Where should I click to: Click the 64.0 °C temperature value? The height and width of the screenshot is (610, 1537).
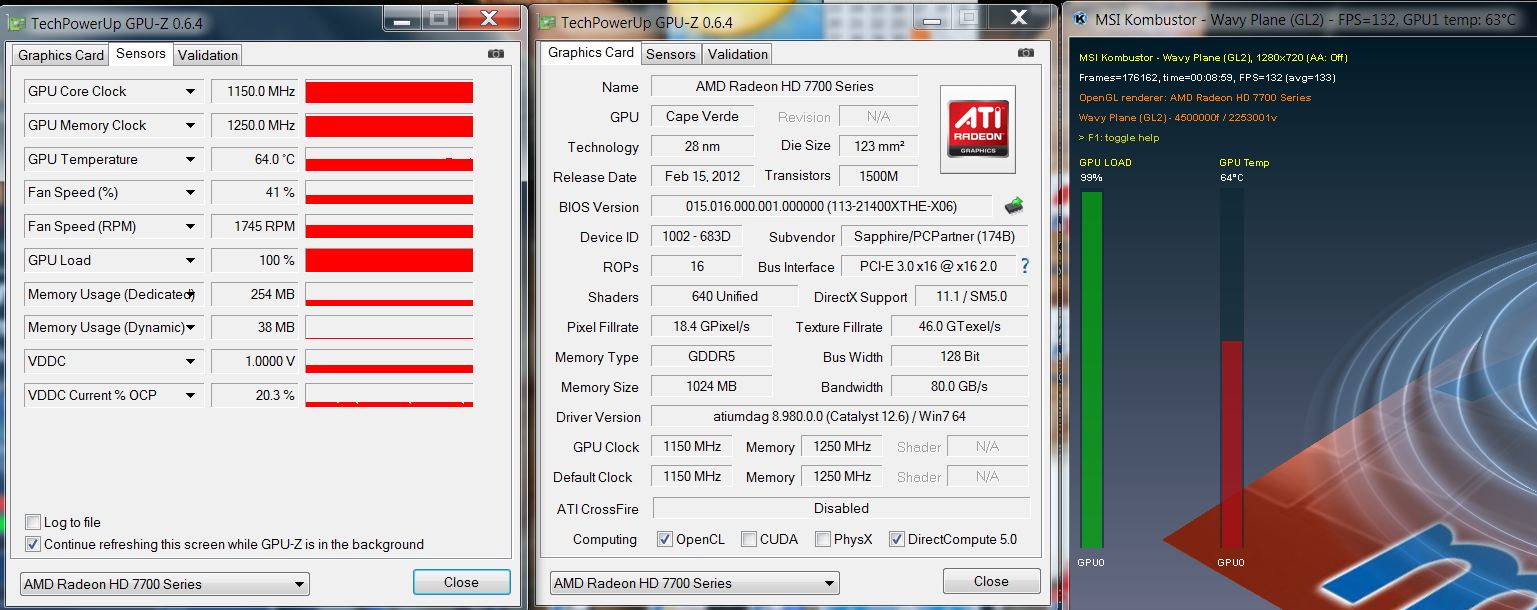(254, 160)
